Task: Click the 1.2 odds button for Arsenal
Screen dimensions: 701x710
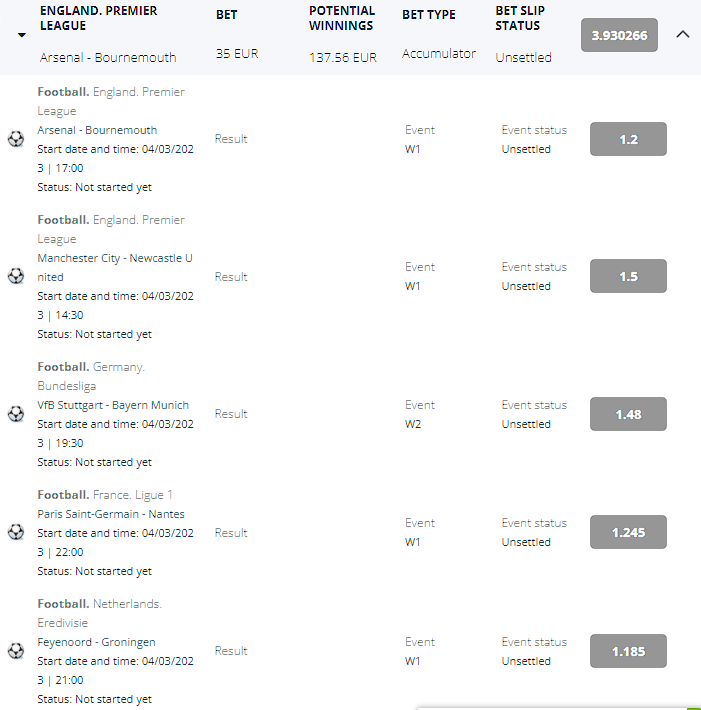Action: click(628, 139)
